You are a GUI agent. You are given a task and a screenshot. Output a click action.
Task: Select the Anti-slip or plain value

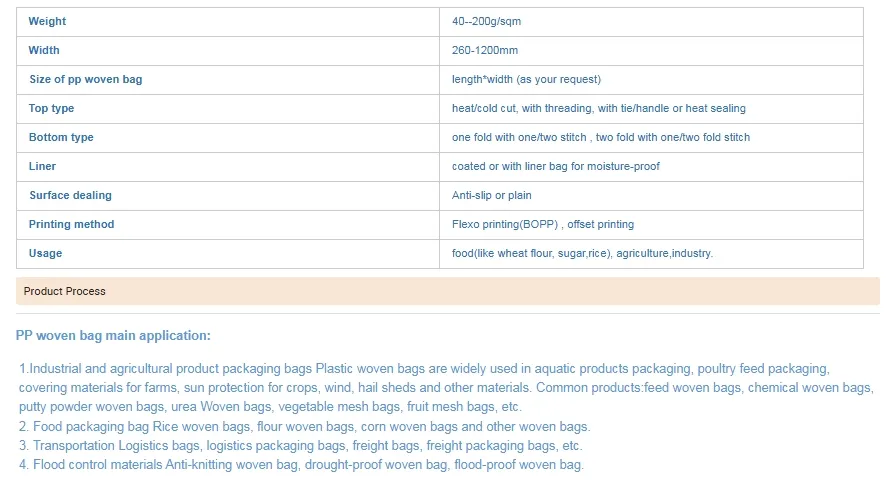pyautogui.click(x=491, y=195)
